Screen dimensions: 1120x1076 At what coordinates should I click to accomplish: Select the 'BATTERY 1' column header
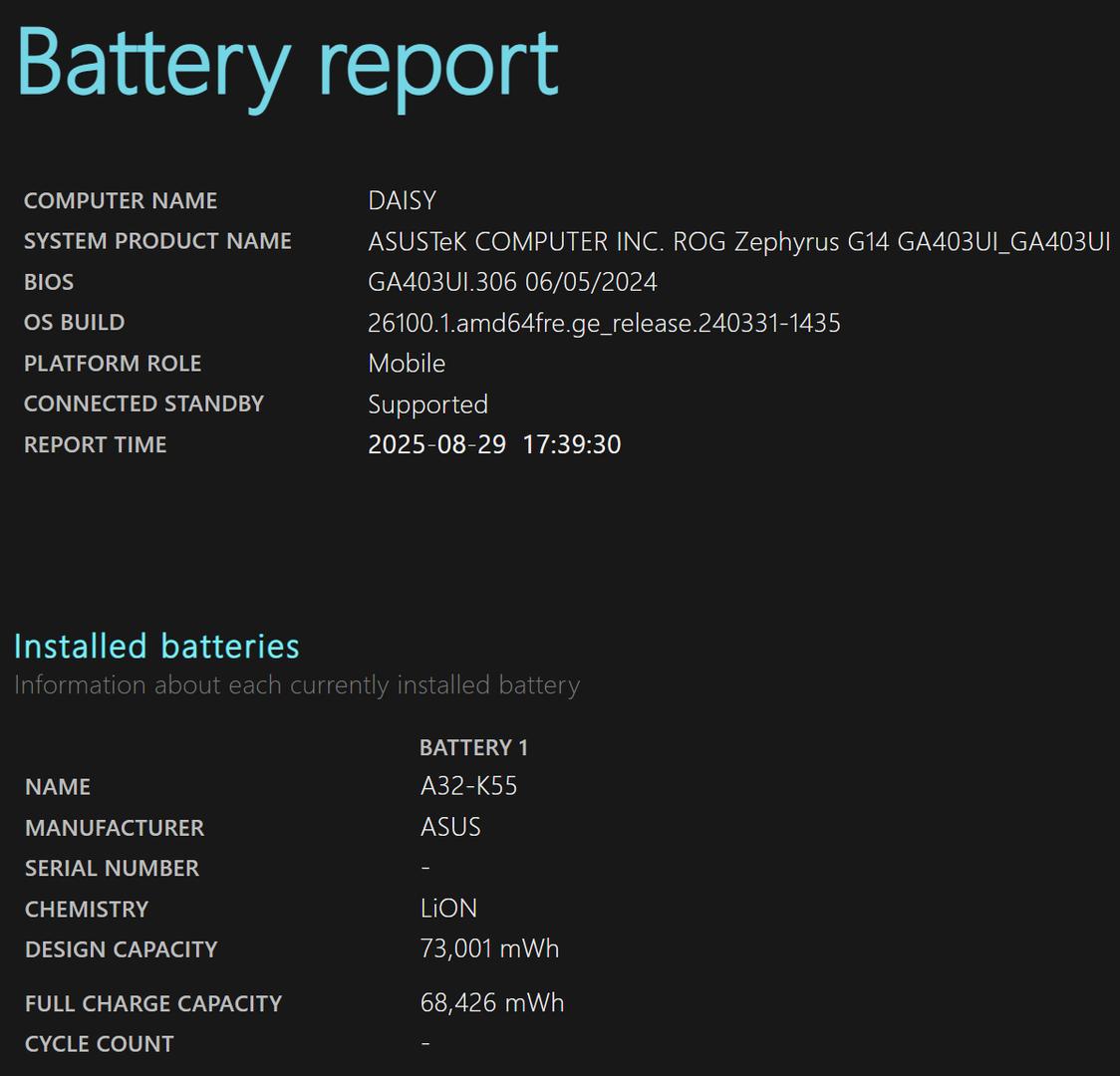coord(473,747)
